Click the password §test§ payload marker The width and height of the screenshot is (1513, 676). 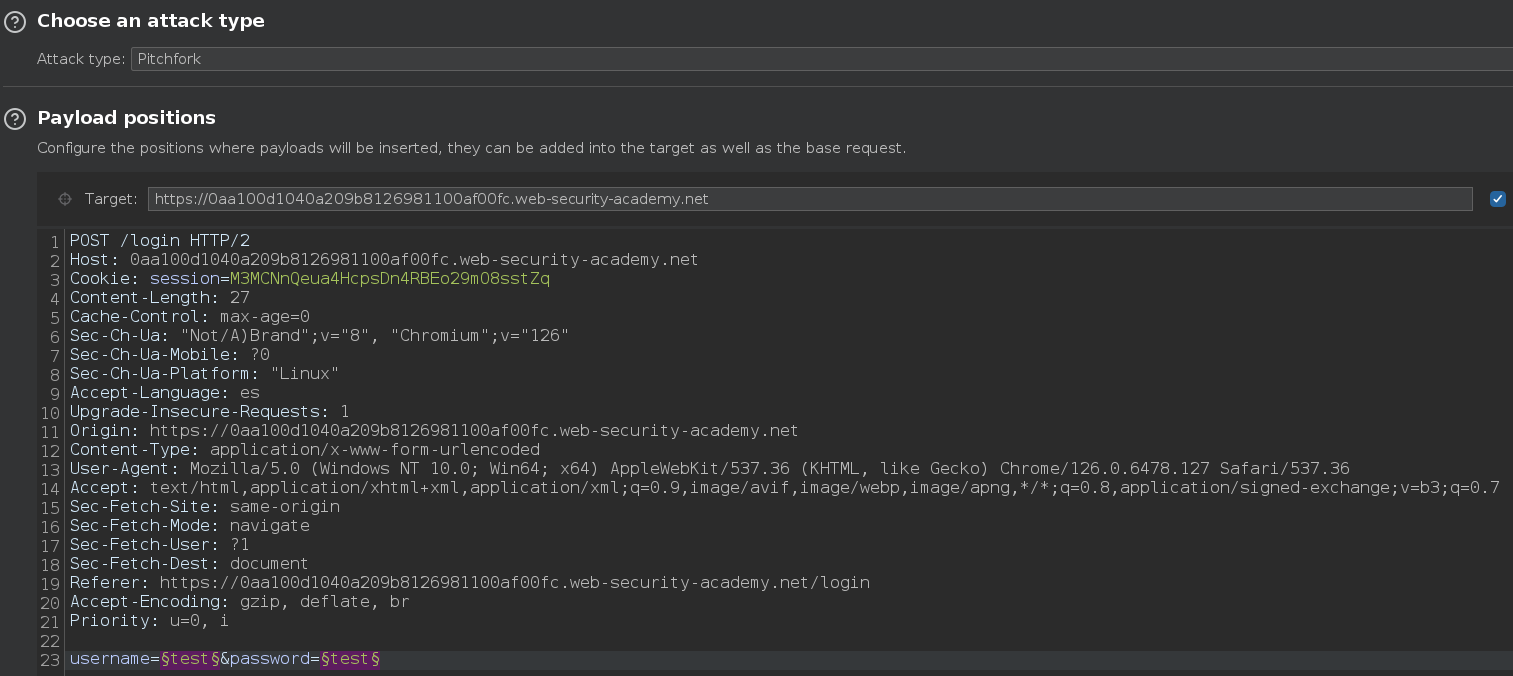click(x=350, y=660)
